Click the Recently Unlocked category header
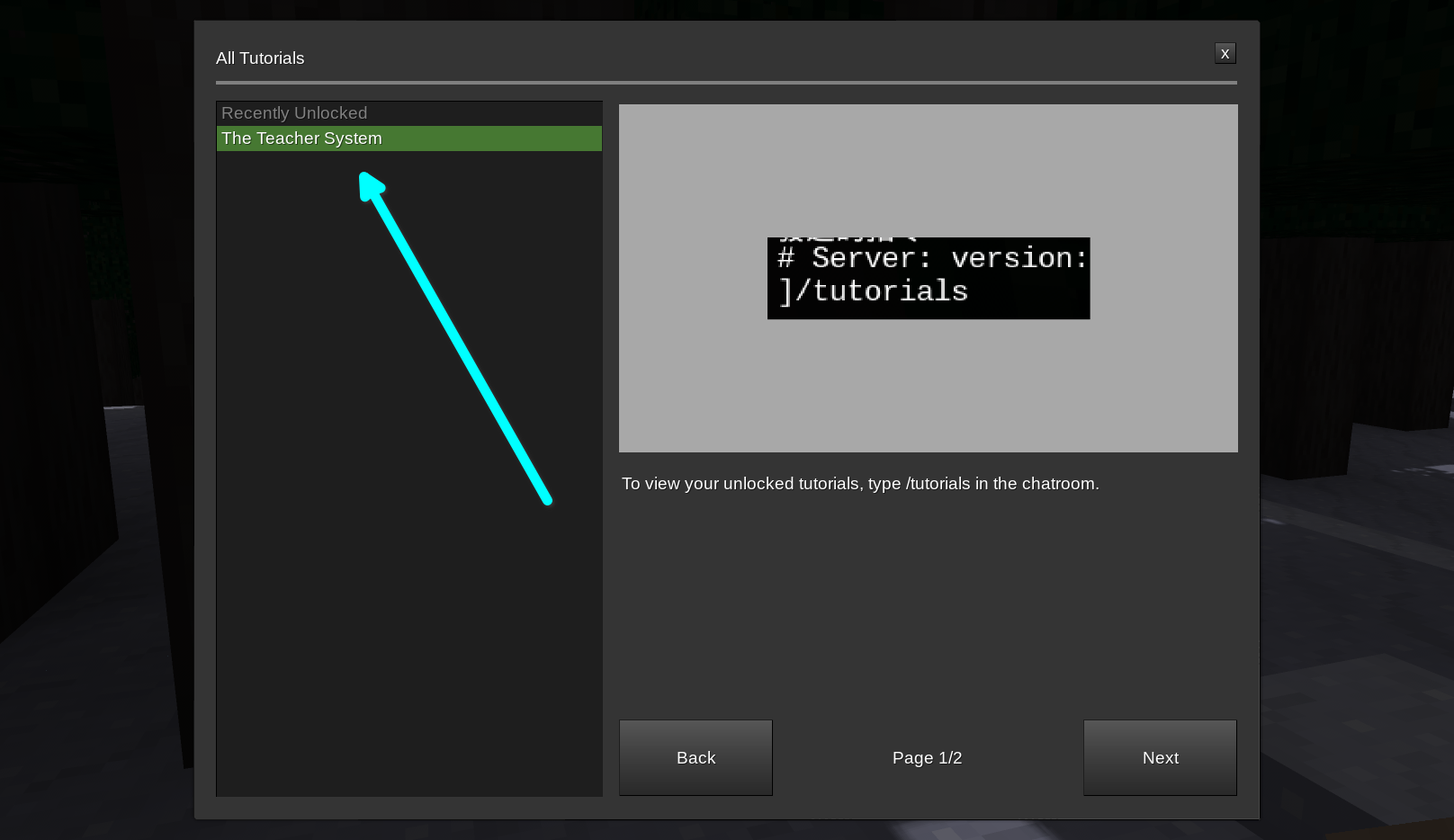The image size is (1454, 840). [294, 113]
